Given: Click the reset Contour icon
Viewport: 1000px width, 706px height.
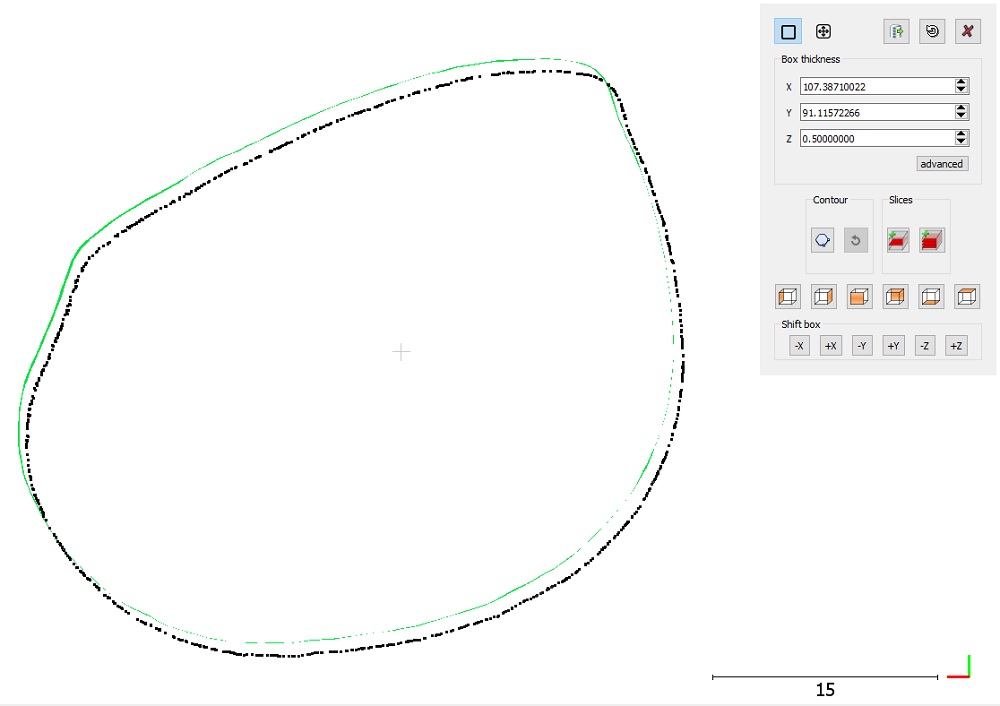Looking at the screenshot, I should (856, 240).
